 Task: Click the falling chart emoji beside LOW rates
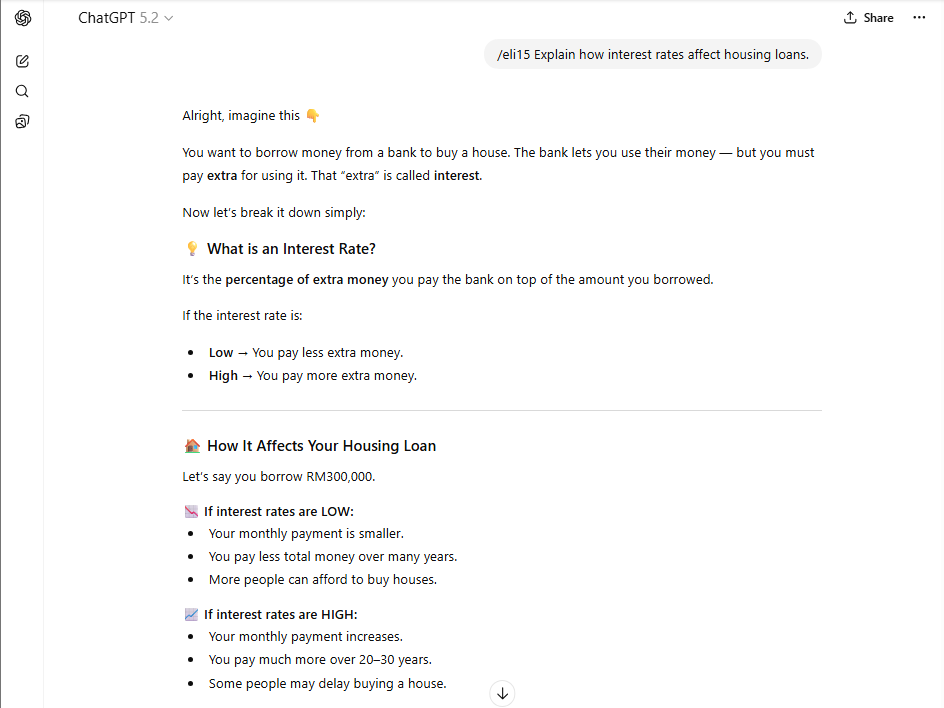[191, 512]
